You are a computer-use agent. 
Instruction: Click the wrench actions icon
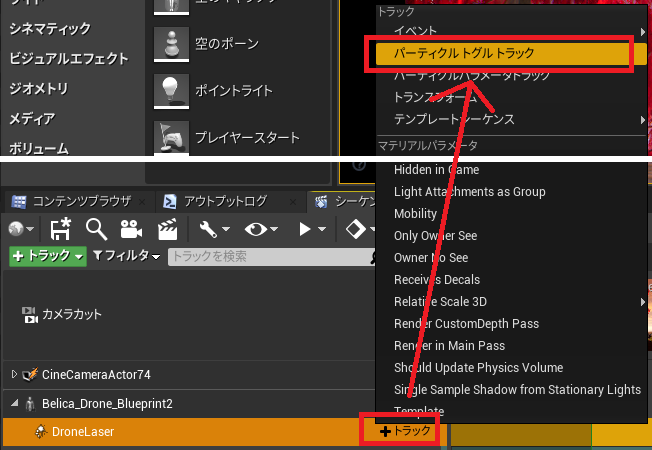(x=208, y=229)
